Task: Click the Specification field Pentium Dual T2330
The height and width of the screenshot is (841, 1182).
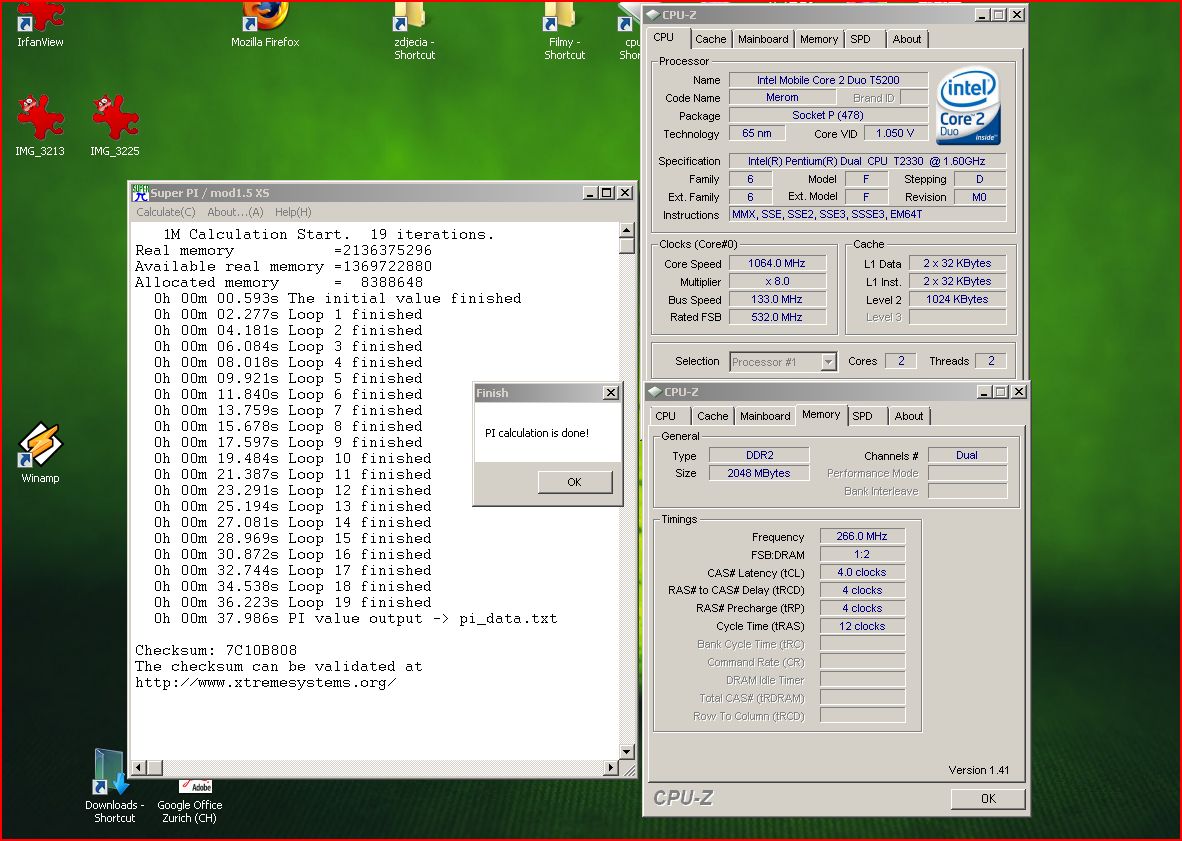Action: coord(867,161)
